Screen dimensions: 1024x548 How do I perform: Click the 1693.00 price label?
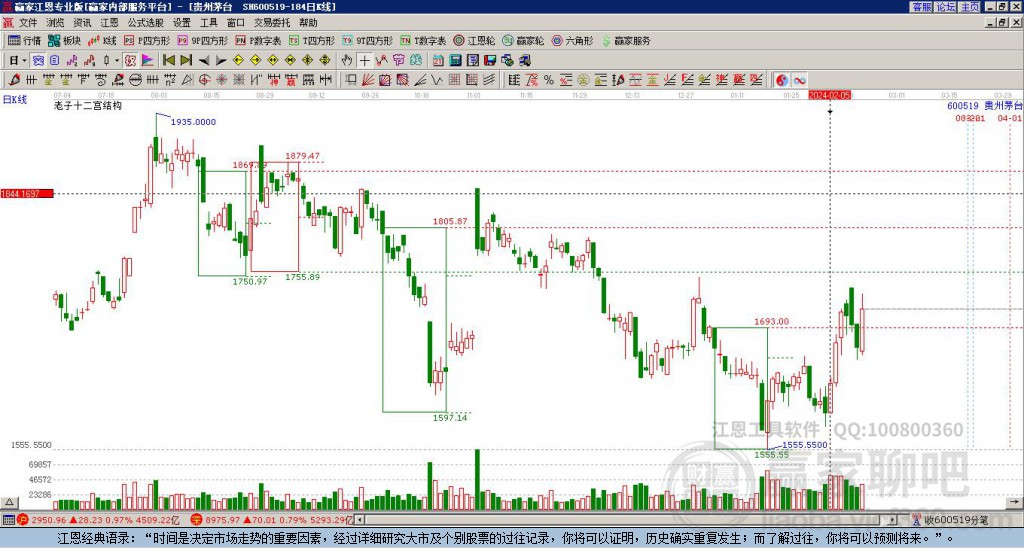point(771,321)
